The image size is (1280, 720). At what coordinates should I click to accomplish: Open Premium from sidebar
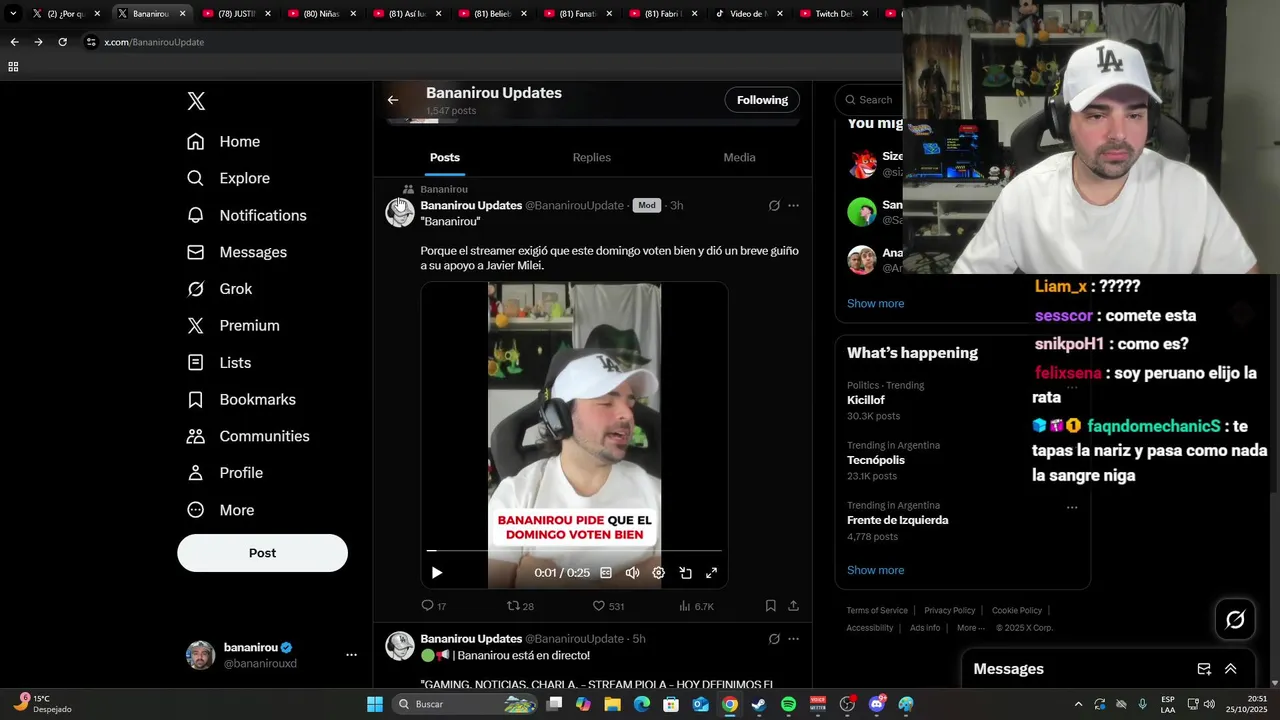coord(234,326)
